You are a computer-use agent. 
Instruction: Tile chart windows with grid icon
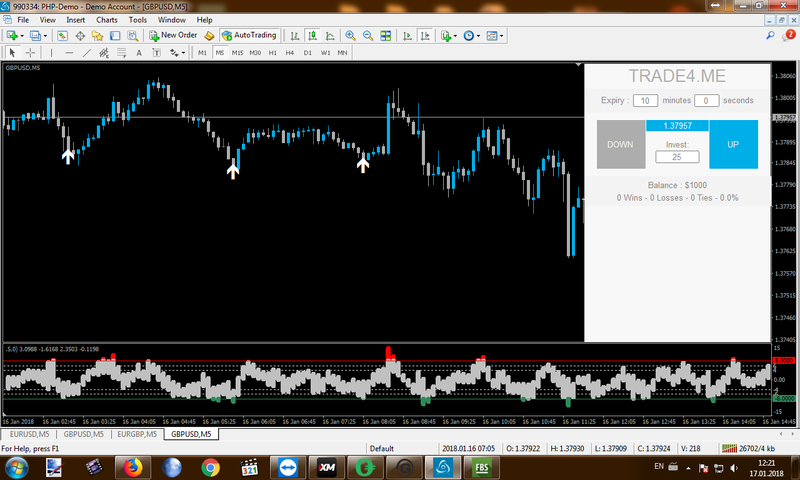coord(386,36)
